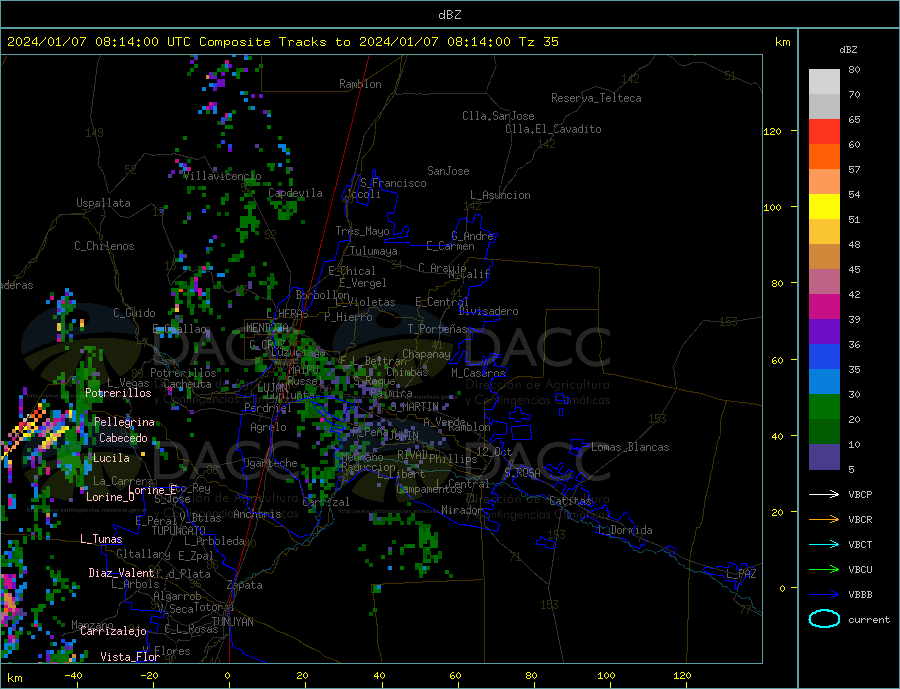Click the Uspallata map label

click(x=103, y=203)
